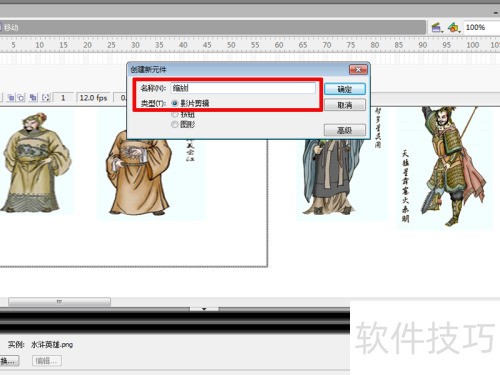The image size is (500, 375).
Task: Cancel dialog with 取消 button
Action: pos(345,105)
